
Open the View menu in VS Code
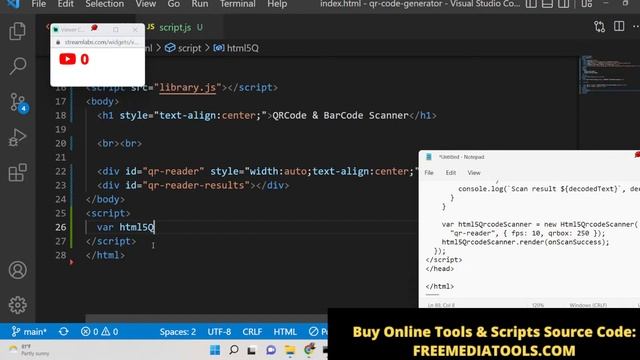click(146, 4)
